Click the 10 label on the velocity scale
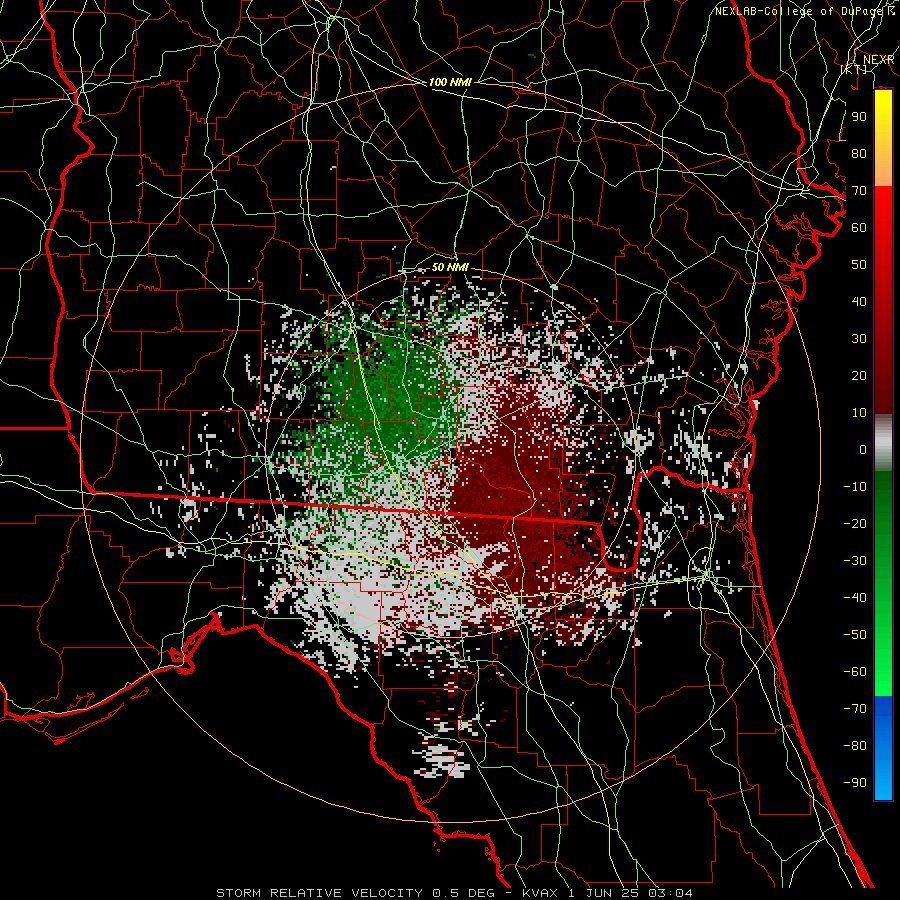This screenshot has height=900, width=900. (859, 413)
